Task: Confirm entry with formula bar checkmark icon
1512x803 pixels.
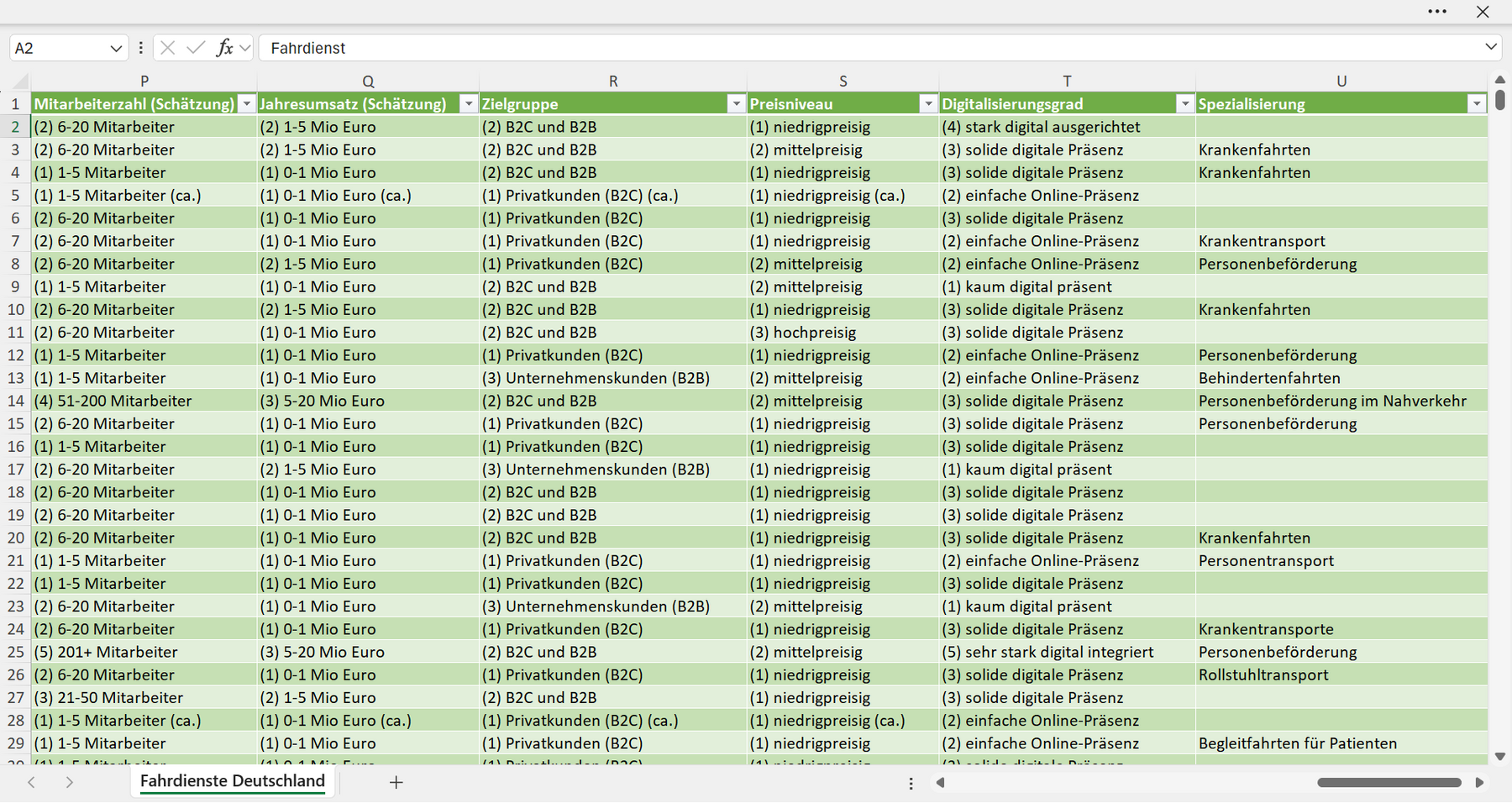Action: tap(196, 48)
